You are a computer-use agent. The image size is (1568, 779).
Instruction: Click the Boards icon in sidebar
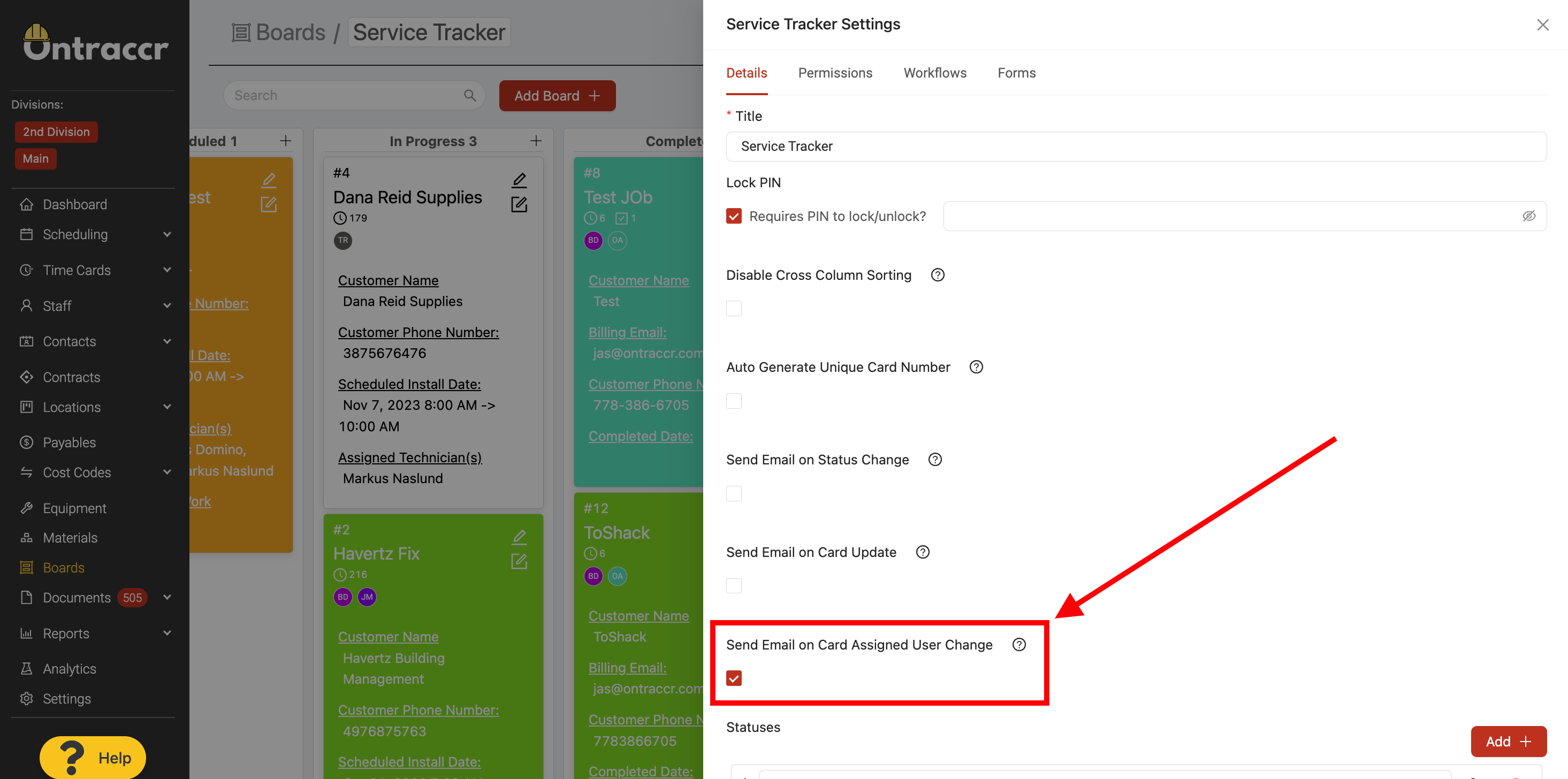click(26, 568)
